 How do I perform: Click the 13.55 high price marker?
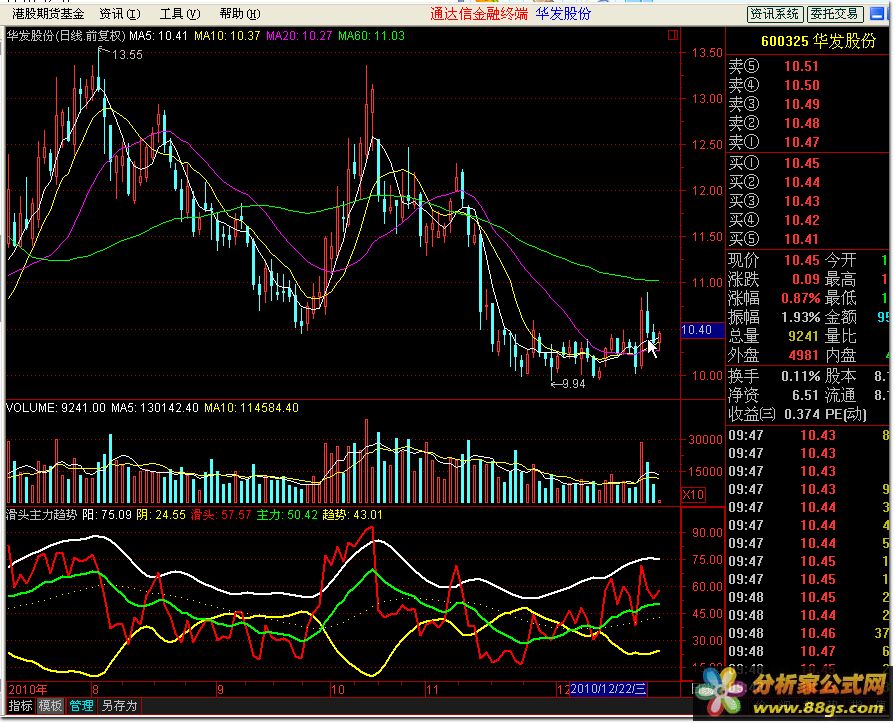tap(127, 55)
